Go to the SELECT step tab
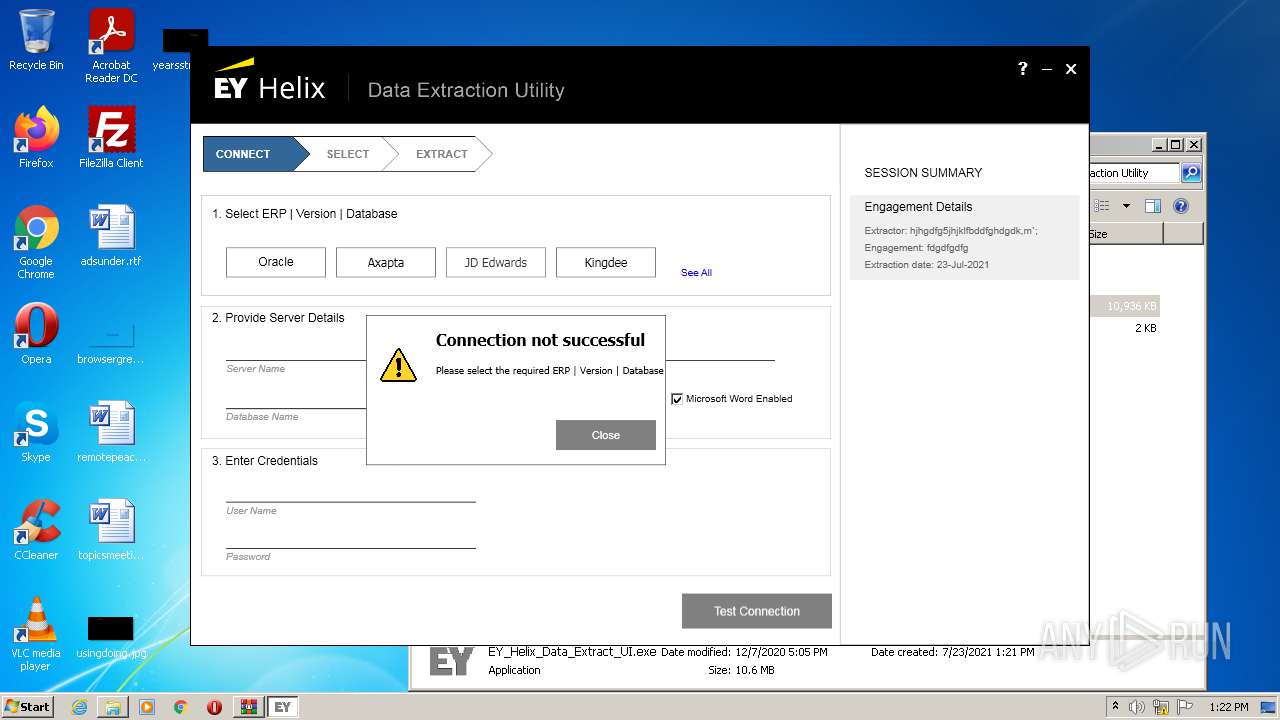 click(348, 154)
